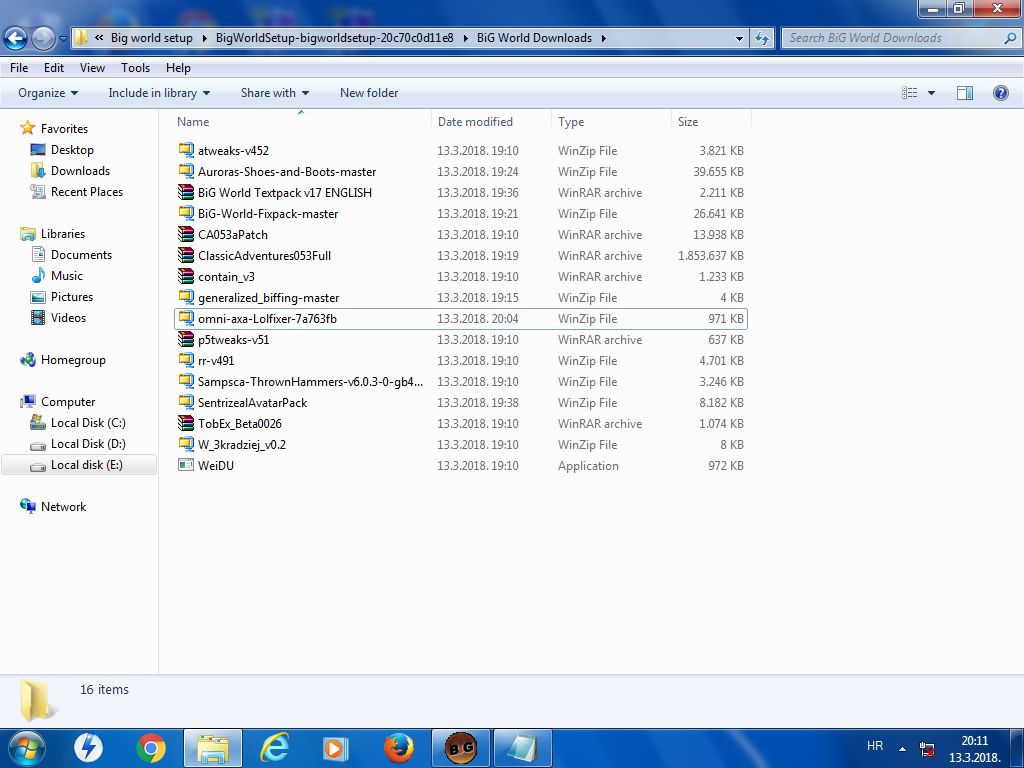Select the BiG-World-Fixpack-master zip icon
Viewport: 1024px width, 768px height.
coord(186,213)
